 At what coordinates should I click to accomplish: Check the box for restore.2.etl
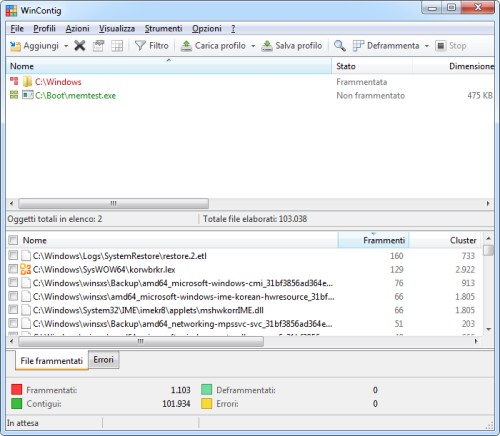[x=13, y=256]
